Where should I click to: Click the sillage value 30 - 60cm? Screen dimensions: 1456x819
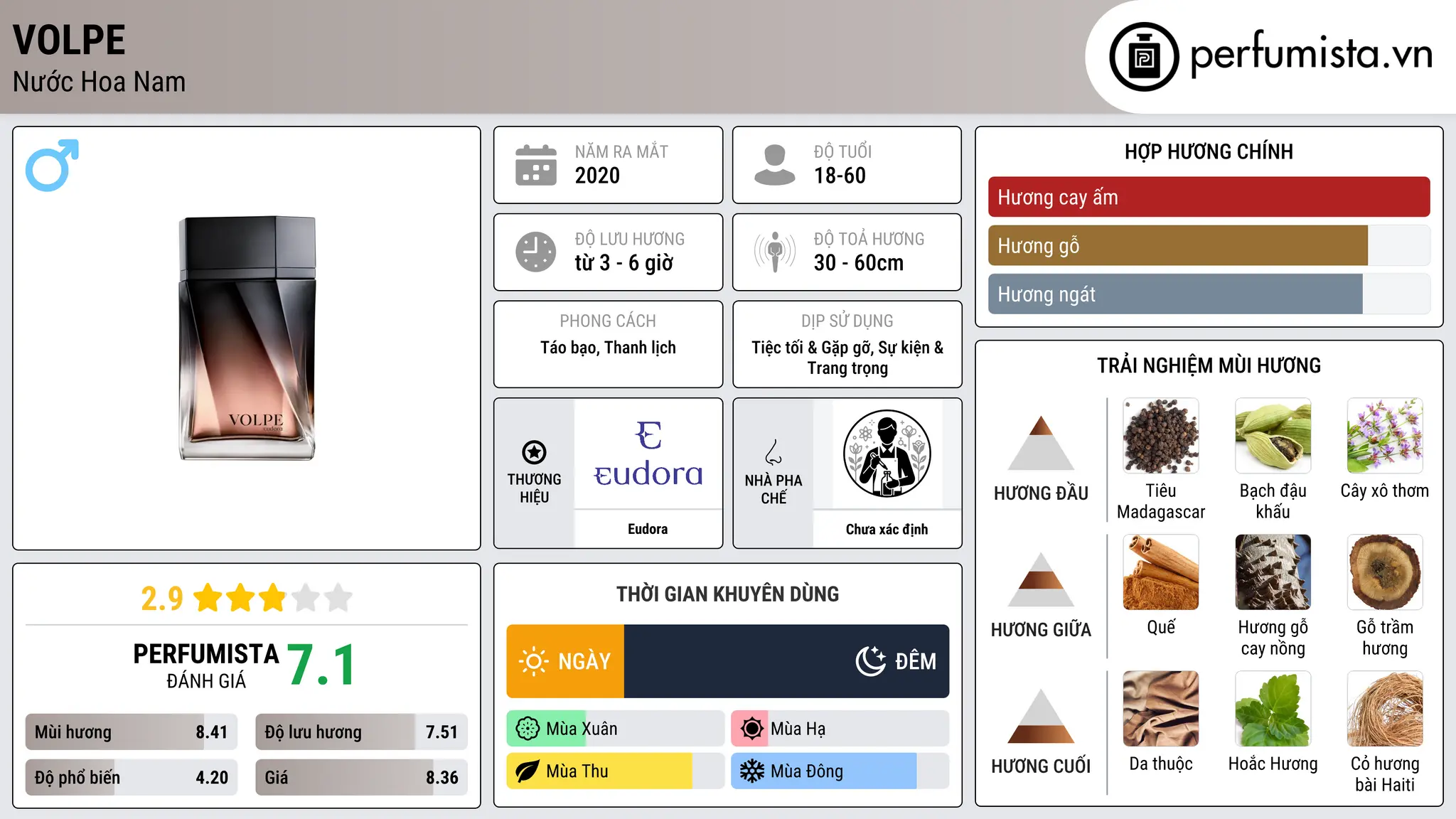(x=858, y=263)
